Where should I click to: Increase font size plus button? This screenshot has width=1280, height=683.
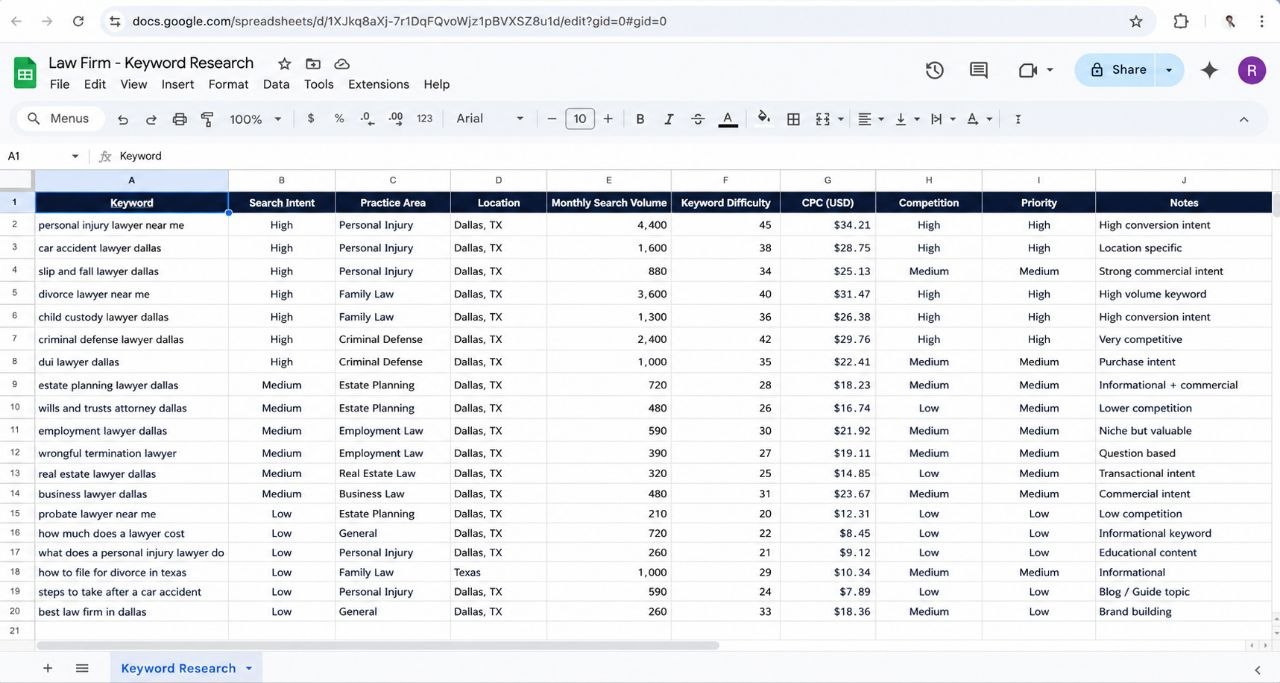608,119
